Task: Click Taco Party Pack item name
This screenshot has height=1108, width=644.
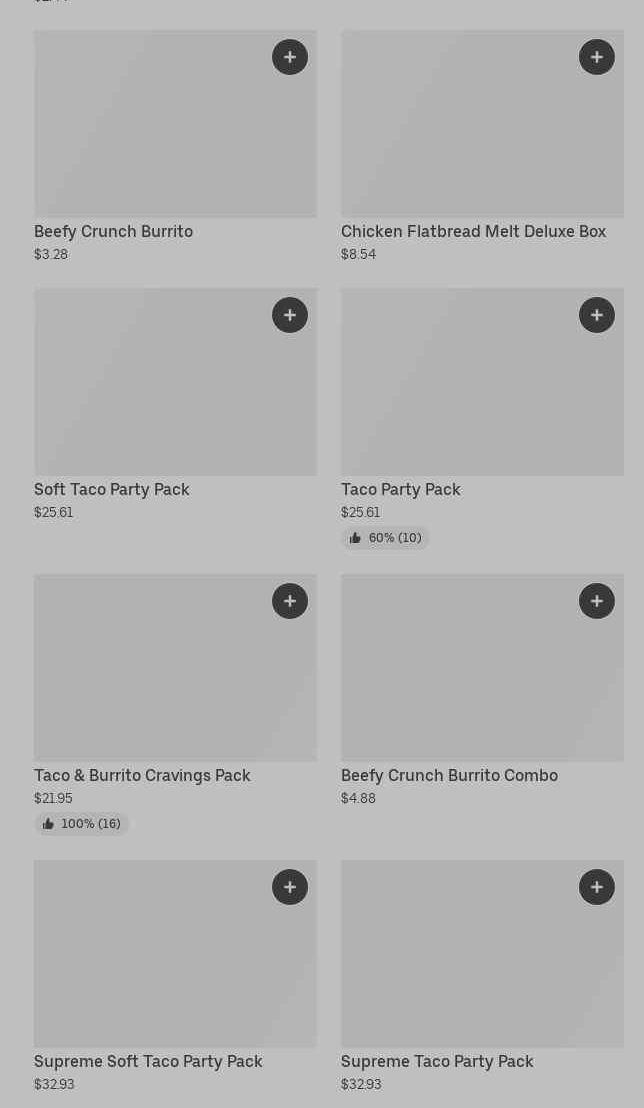Action: [400, 489]
